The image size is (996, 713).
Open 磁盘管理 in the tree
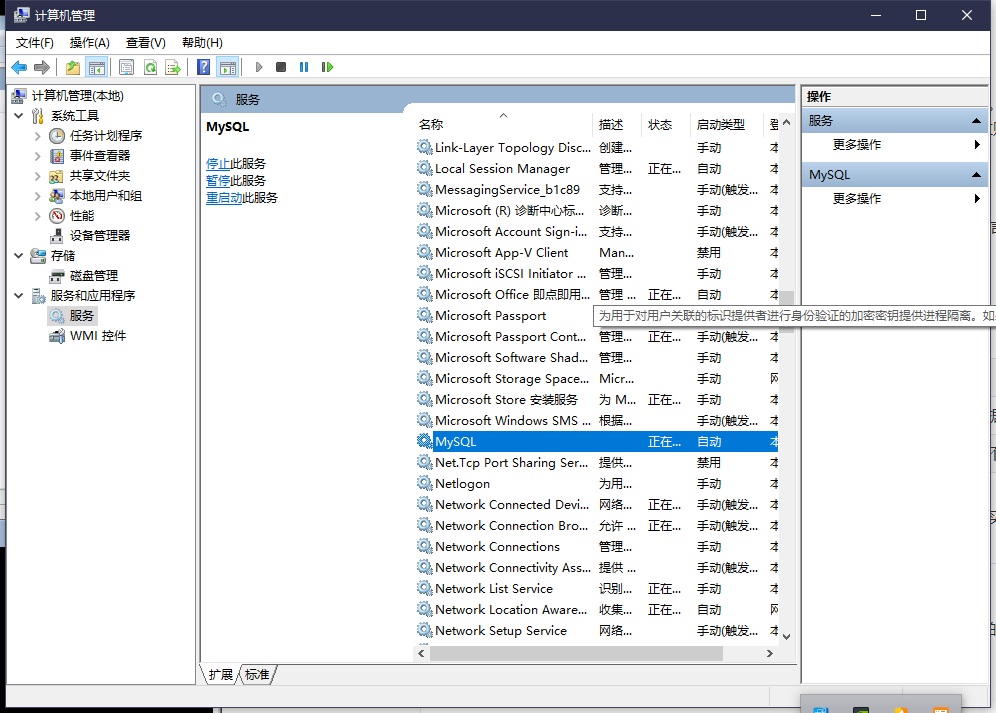(x=94, y=276)
